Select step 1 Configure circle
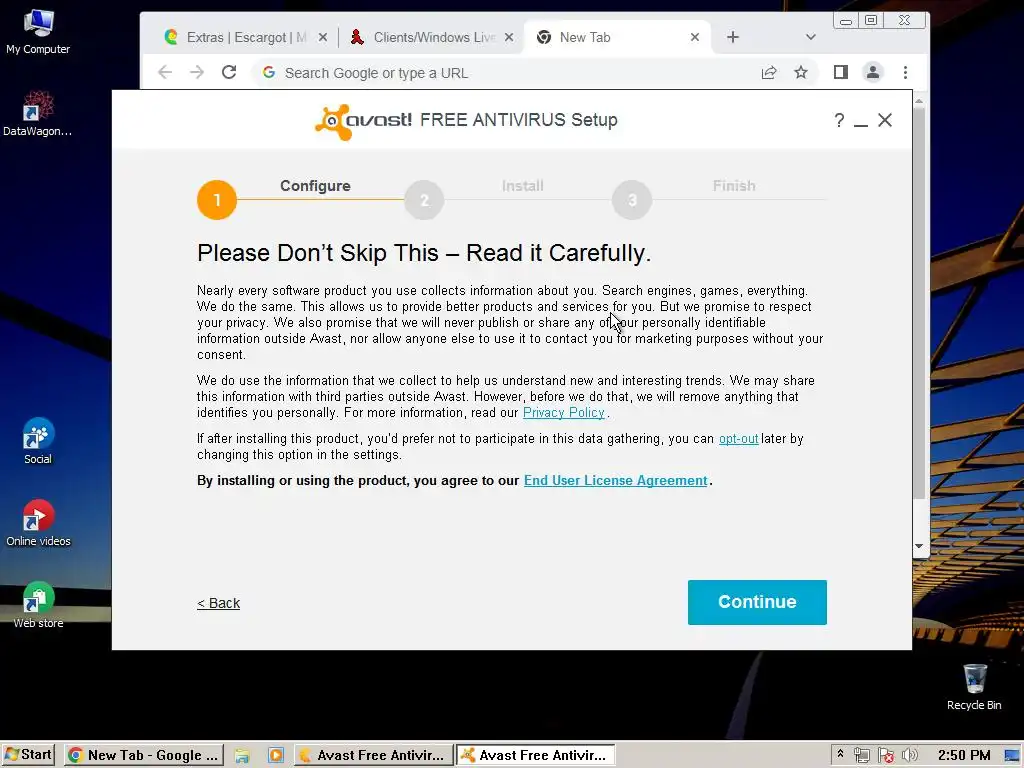Screen dimensions: 1024x768 coord(217,200)
